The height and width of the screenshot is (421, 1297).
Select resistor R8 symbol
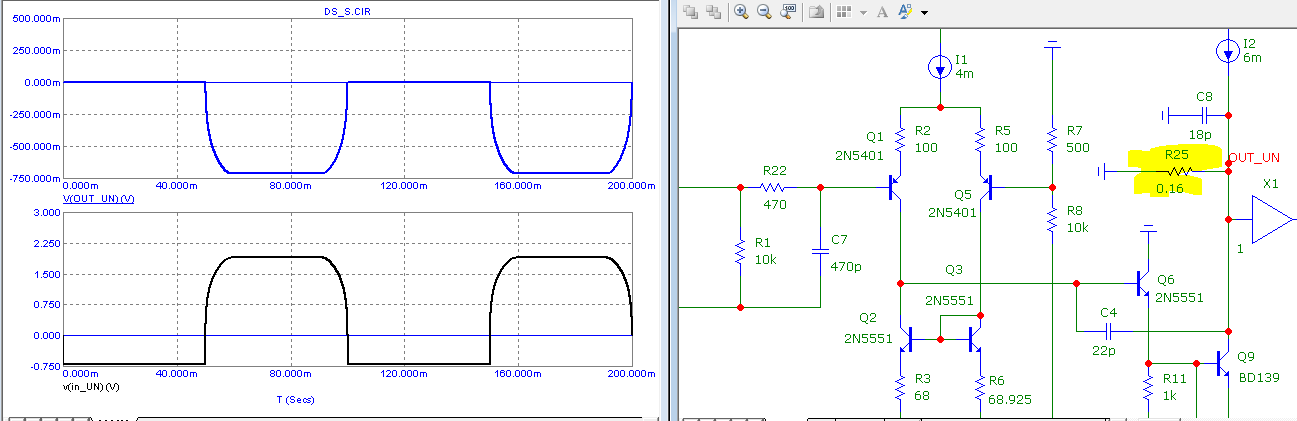tap(1051, 219)
